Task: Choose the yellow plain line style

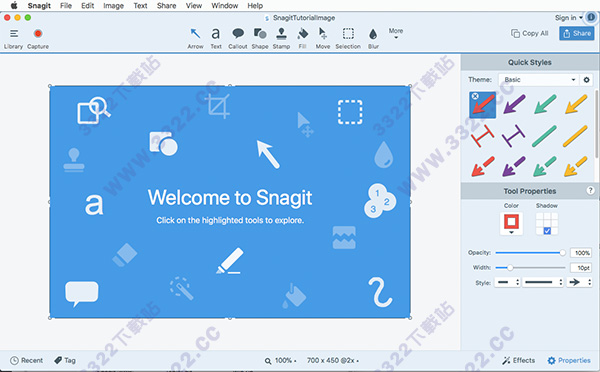Action: (x=575, y=136)
